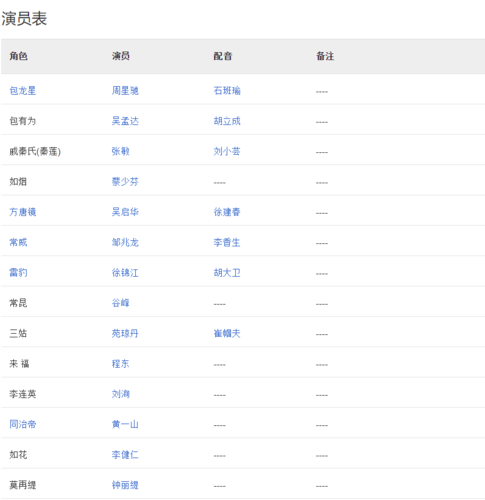This screenshot has width=485, height=500.
Task: Open actor link 邹兆龙
Action: [125, 242]
